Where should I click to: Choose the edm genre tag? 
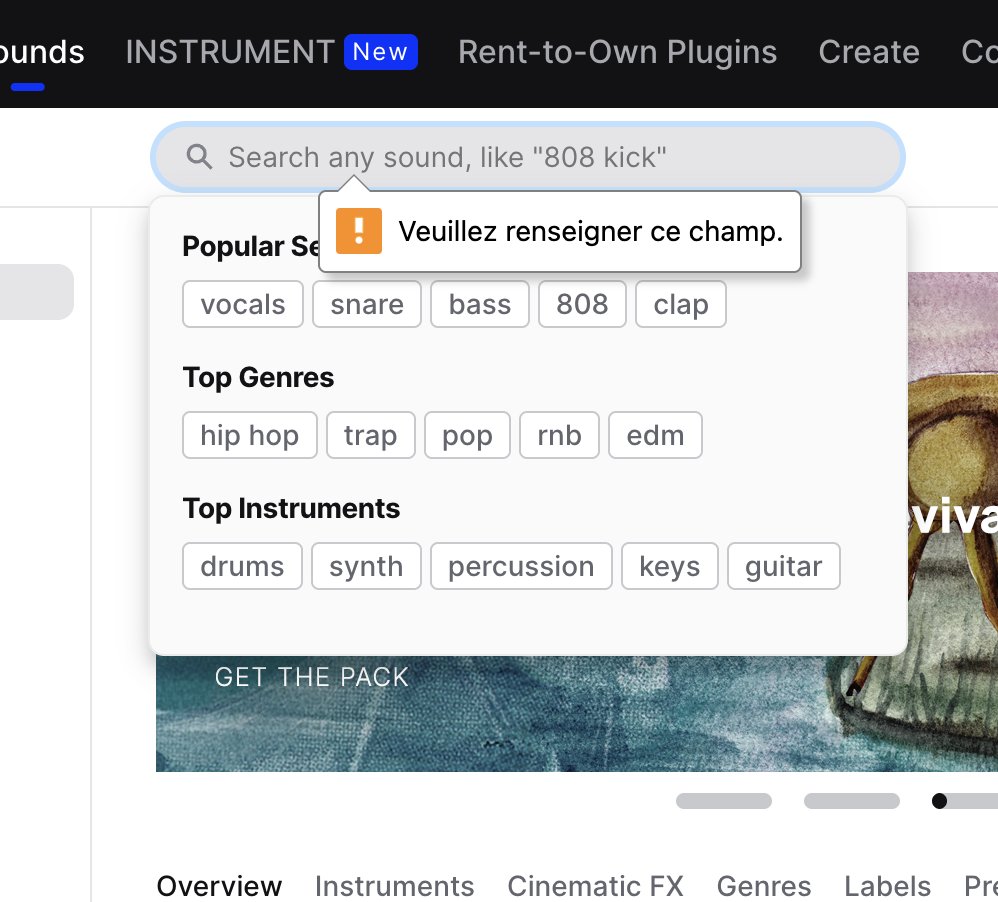click(x=656, y=435)
